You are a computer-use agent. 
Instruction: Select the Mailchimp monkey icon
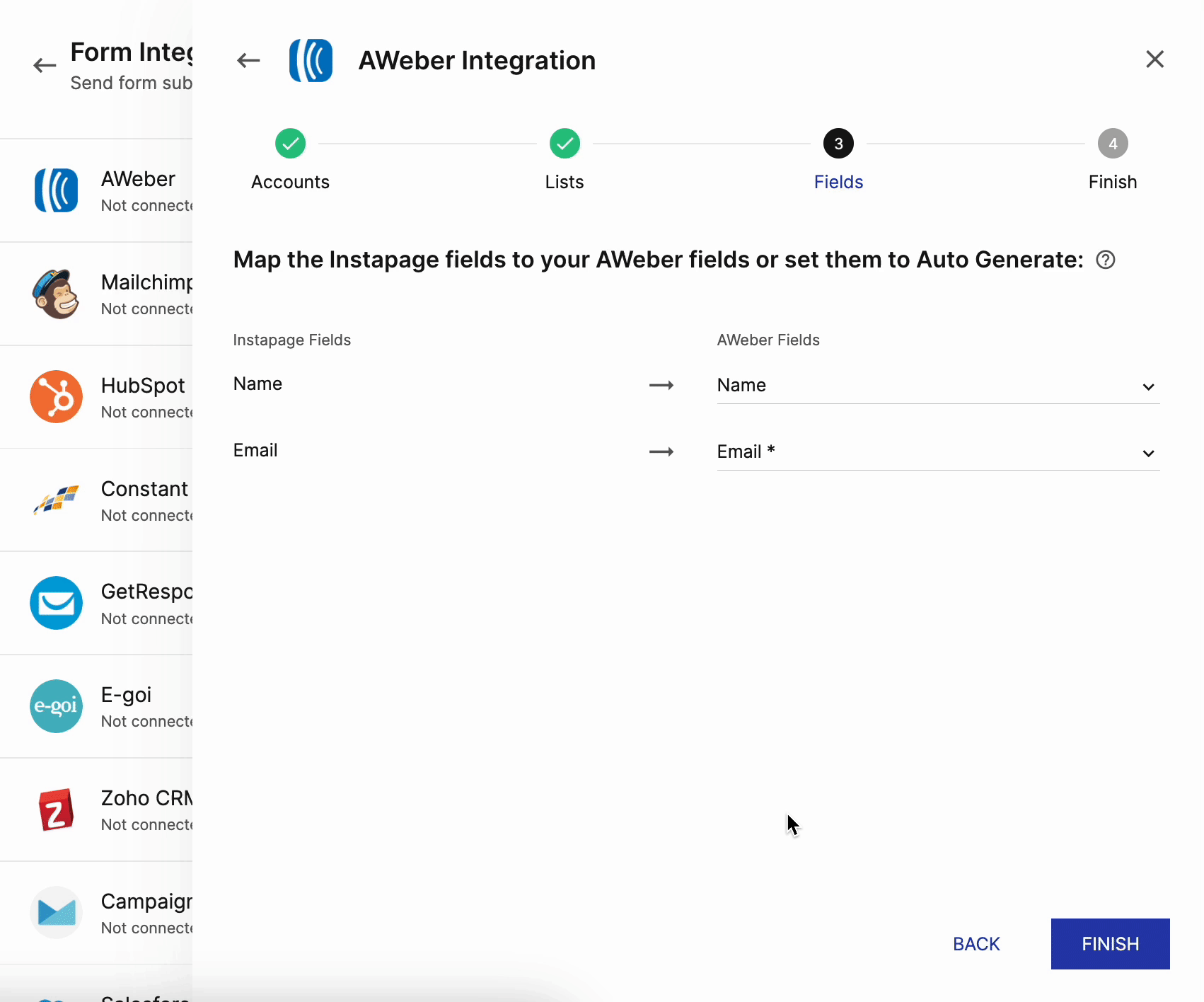pos(57,294)
